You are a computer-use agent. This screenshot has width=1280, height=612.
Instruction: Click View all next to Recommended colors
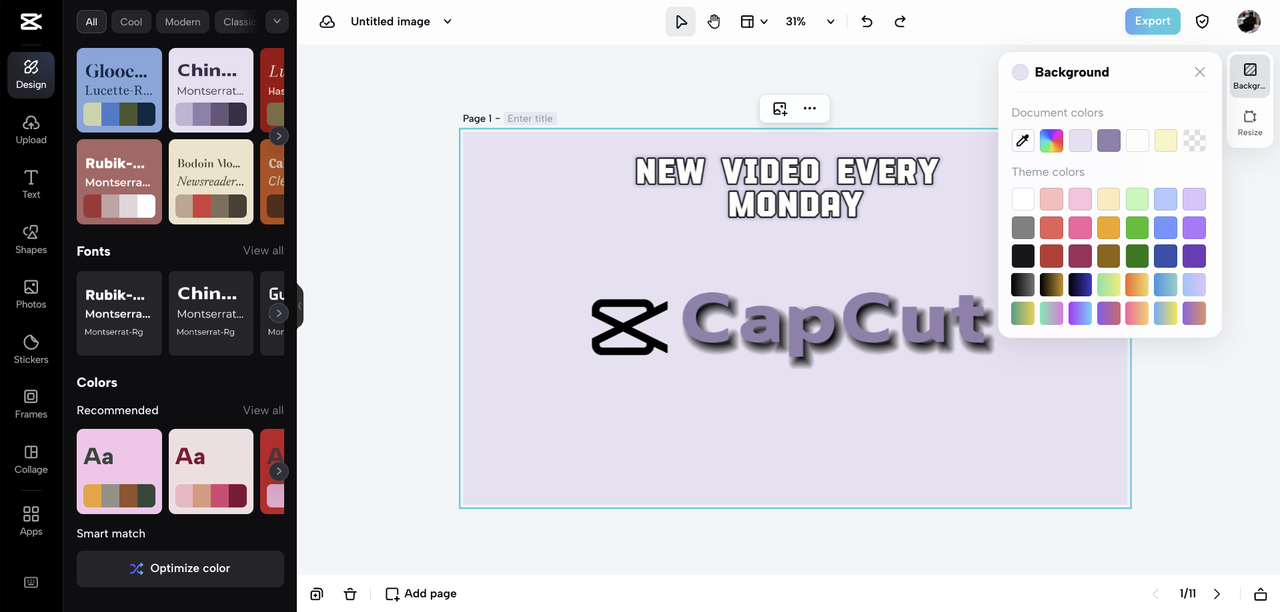[263, 410]
